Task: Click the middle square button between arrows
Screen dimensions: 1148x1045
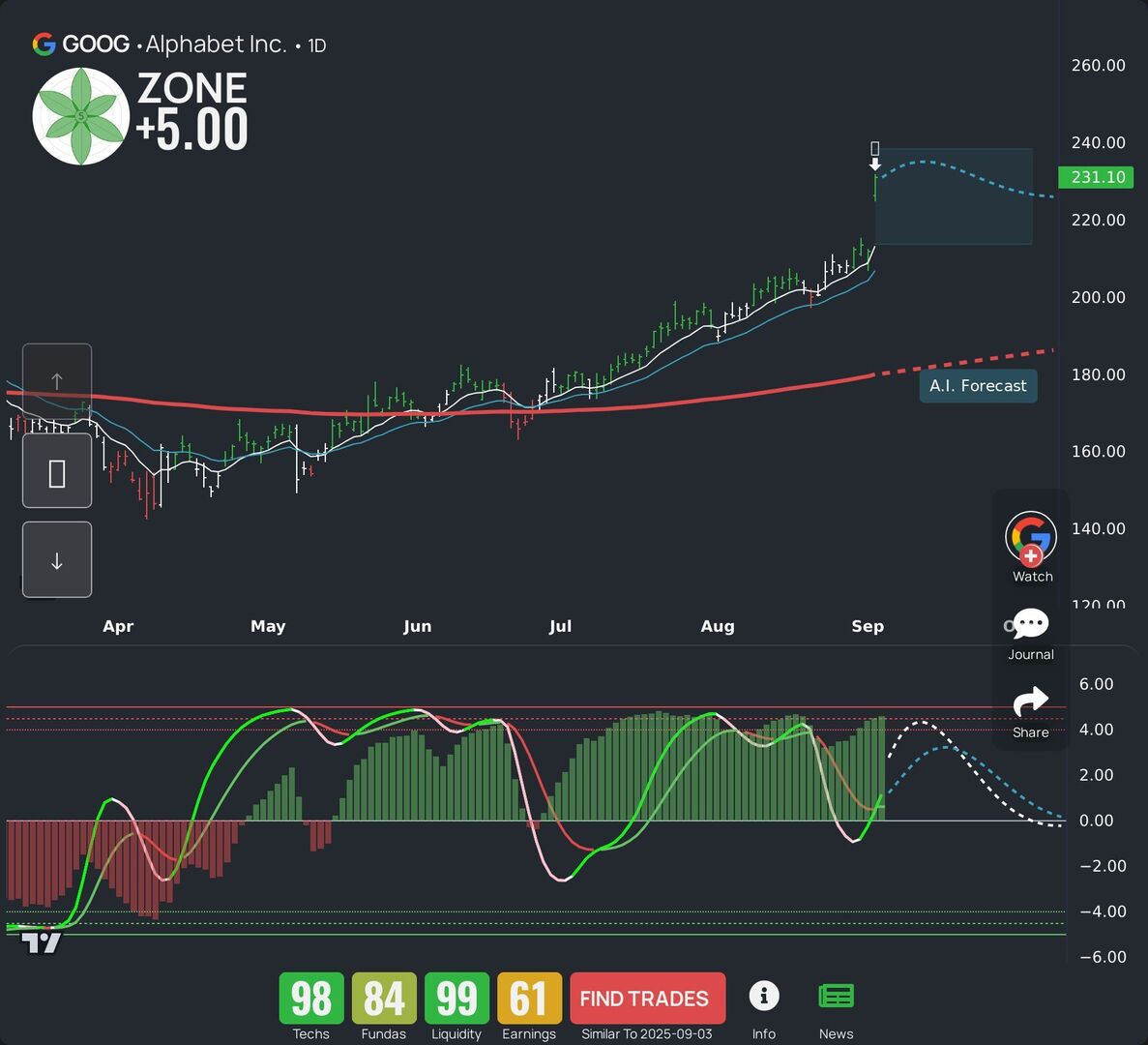Action: [57, 471]
